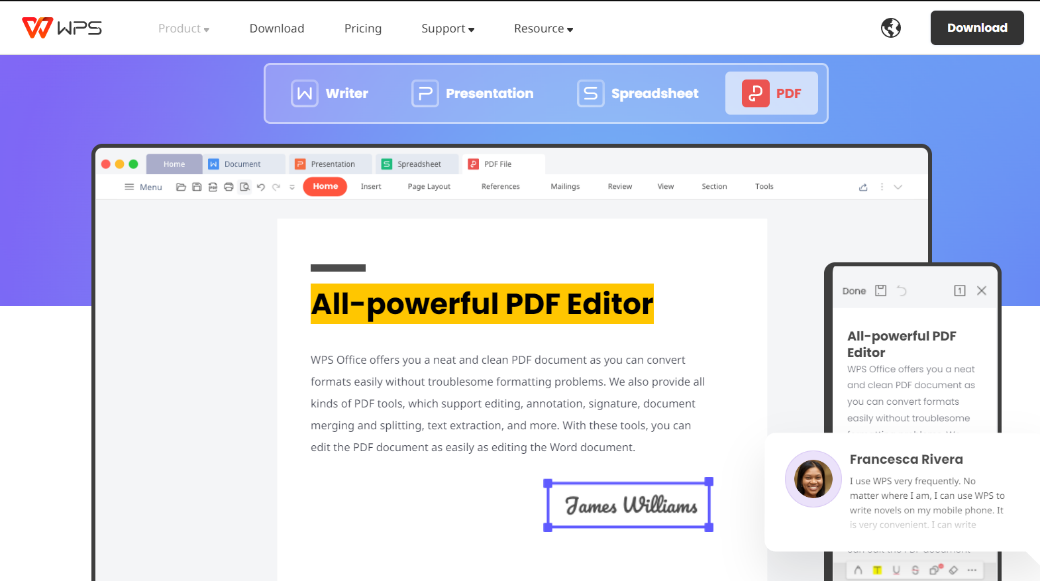Click the Presentation P icon

pyautogui.click(x=424, y=94)
